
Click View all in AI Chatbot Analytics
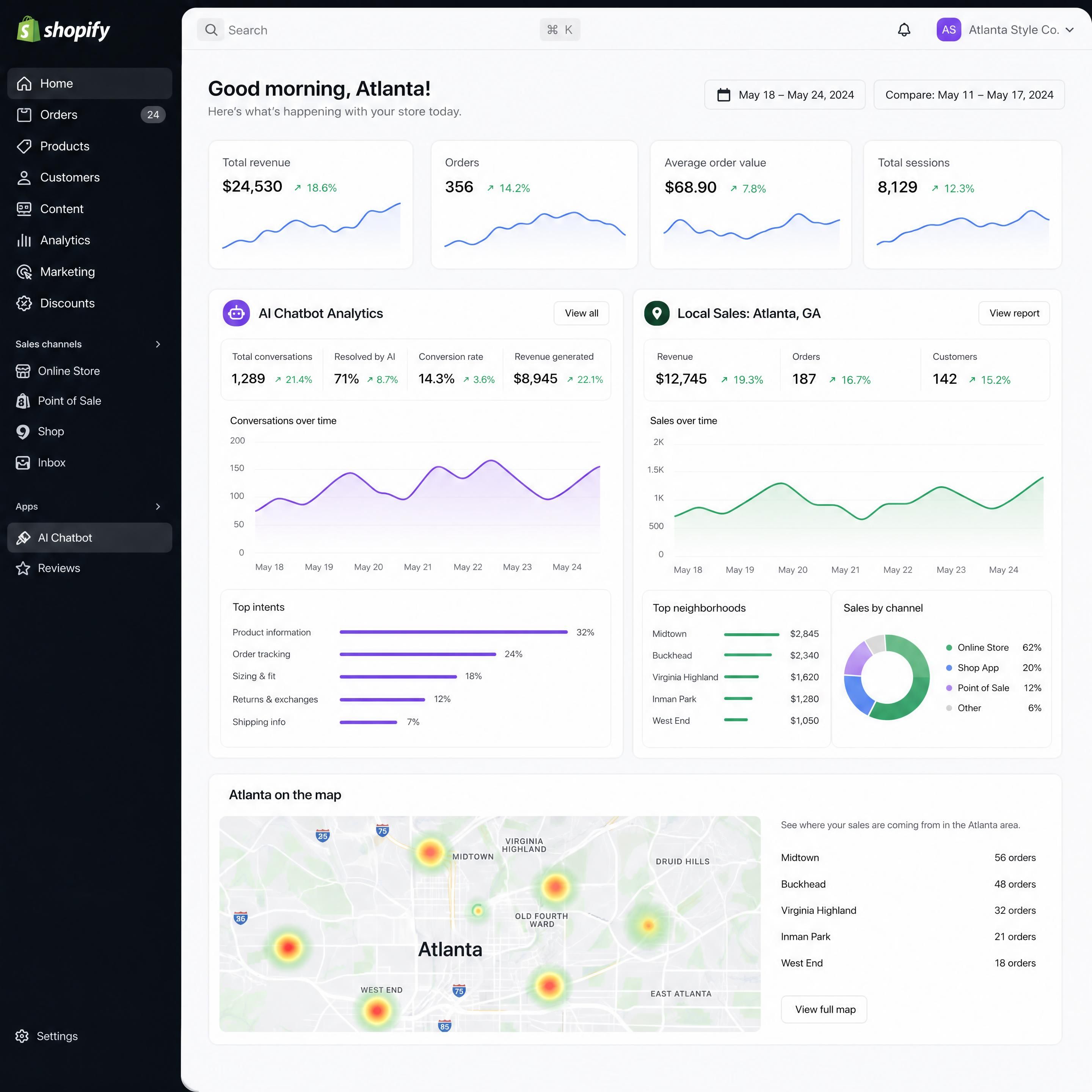click(x=581, y=313)
